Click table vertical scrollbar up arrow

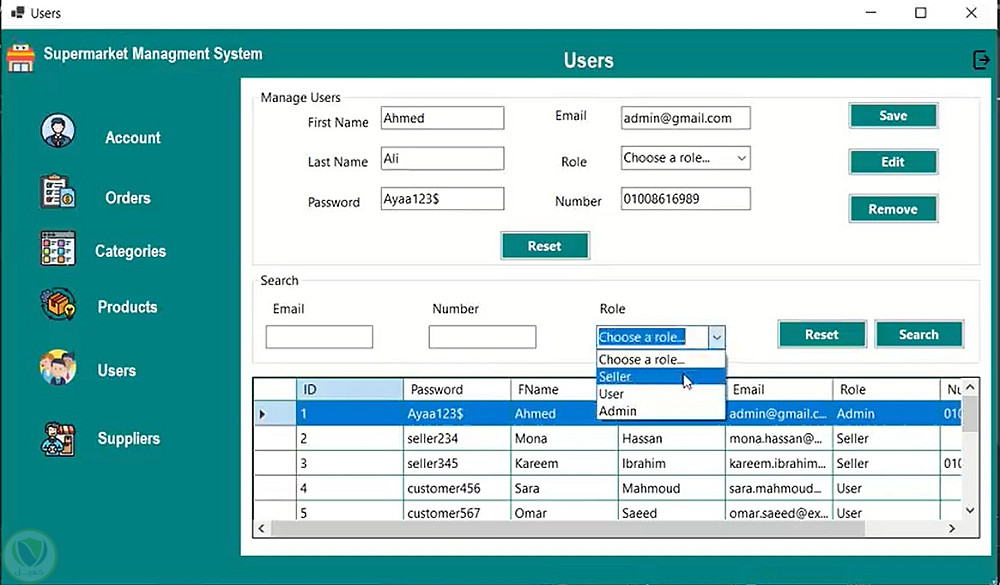click(x=970, y=387)
